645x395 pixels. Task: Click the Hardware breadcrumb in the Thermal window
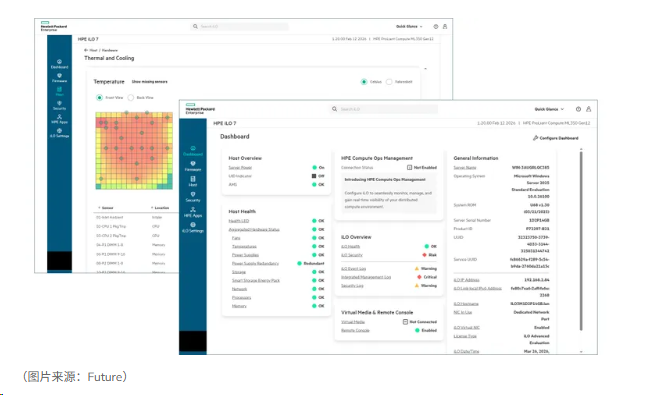(110, 50)
